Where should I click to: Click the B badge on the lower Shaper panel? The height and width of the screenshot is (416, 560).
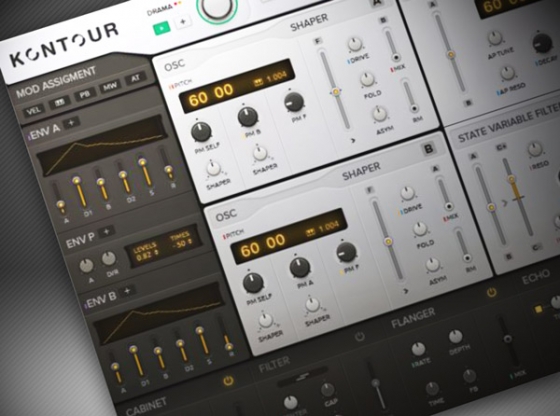point(428,148)
